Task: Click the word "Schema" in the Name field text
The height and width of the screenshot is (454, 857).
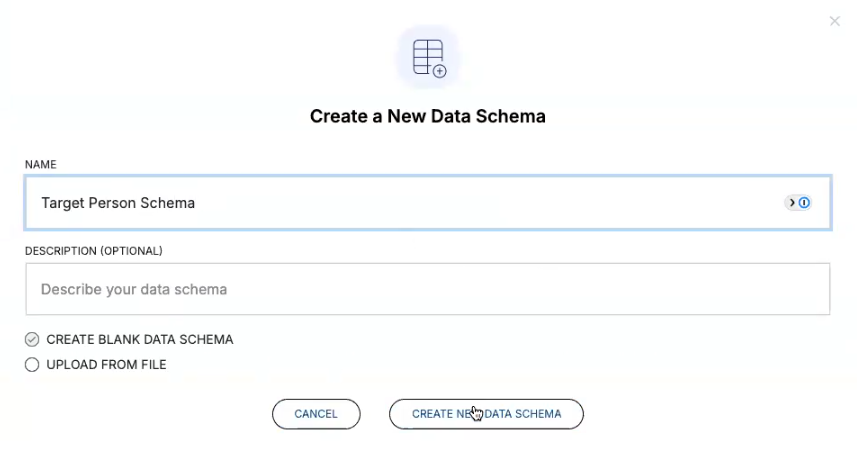Action: click(168, 203)
